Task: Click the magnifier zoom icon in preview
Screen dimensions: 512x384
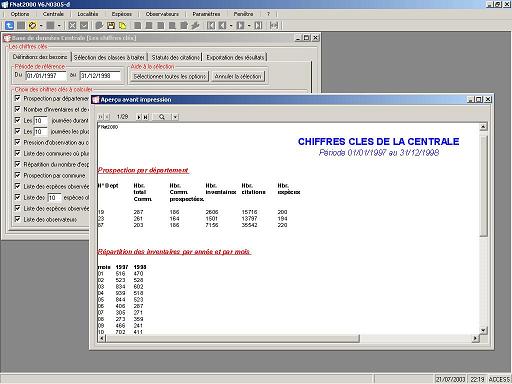Action: pyautogui.click(x=162, y=117)
